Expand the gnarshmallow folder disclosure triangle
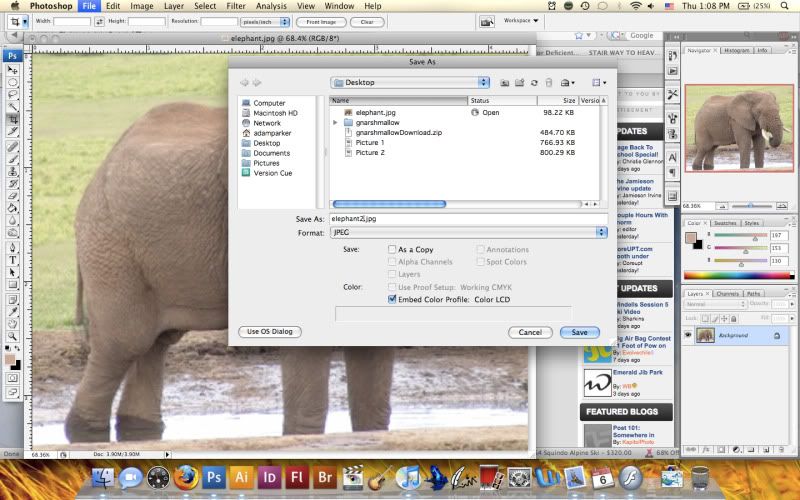 pyautogui.click(x=335, y=122)
